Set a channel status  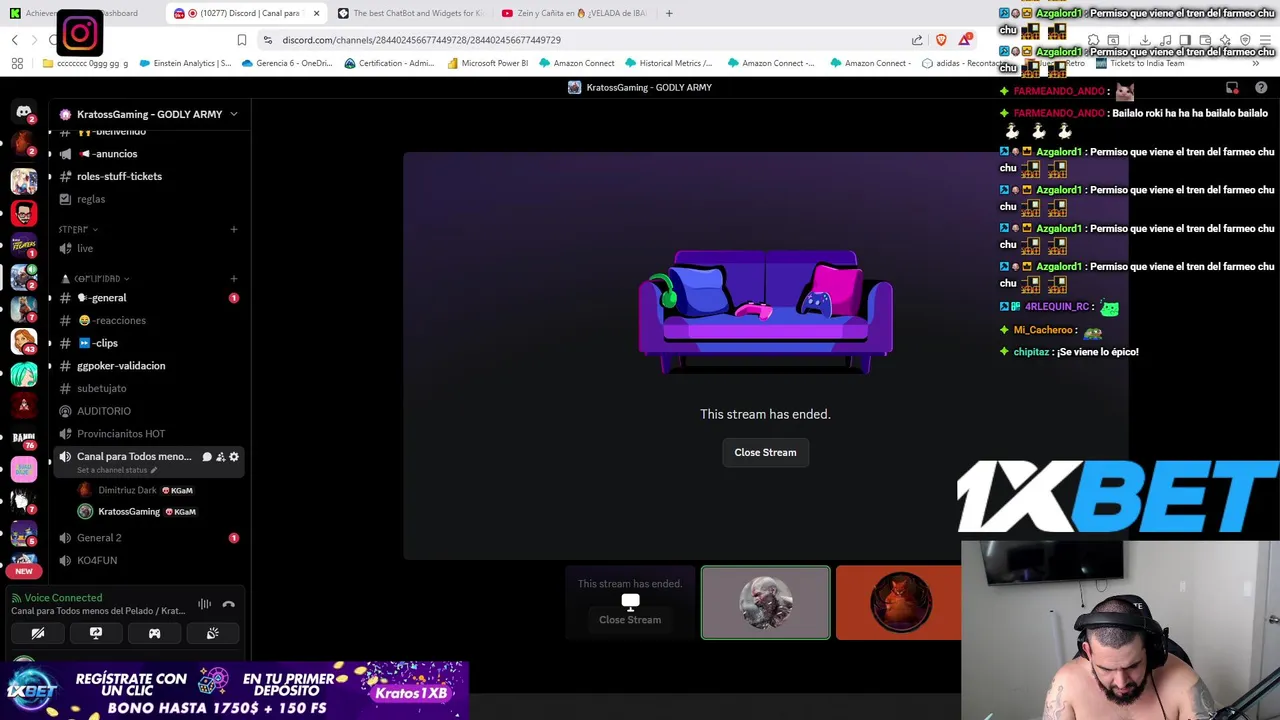116,470
